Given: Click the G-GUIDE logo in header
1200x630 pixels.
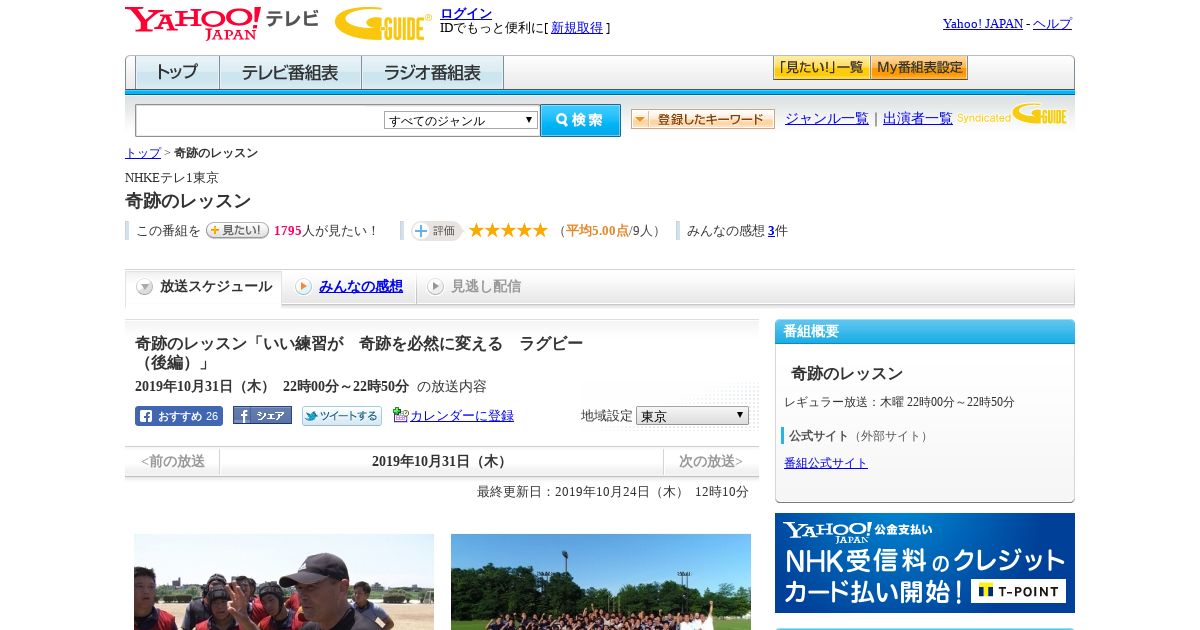Looking at the screenshot, I should 383,23.
